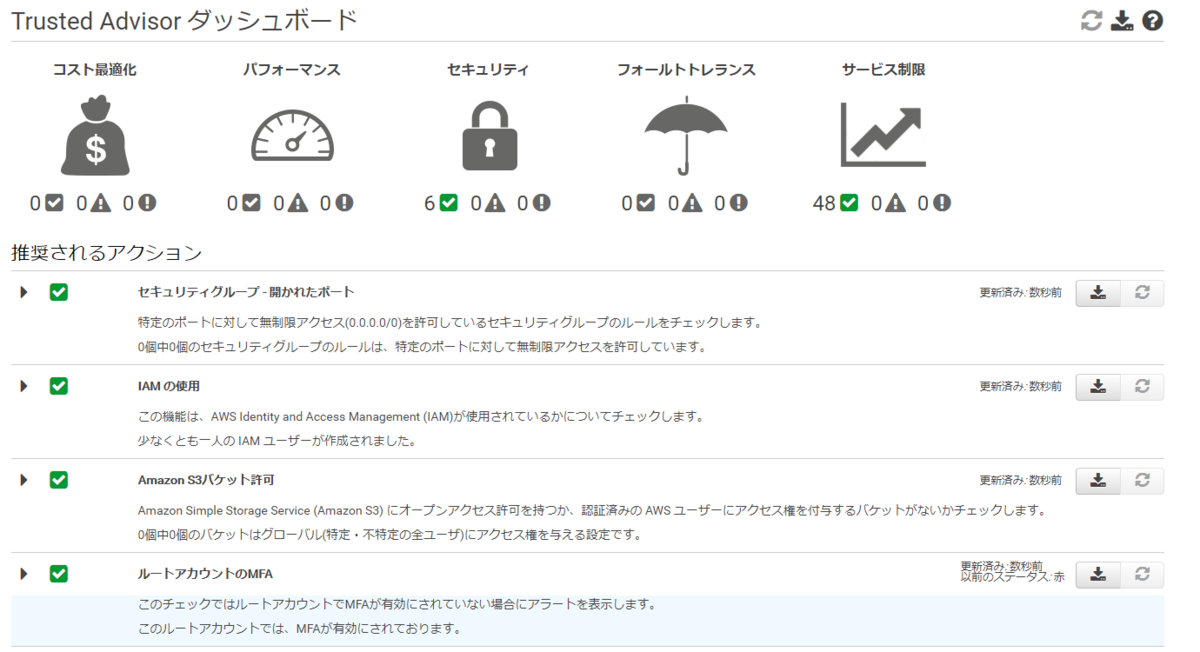Download the ルートアカウントのMFA check report
Viewport: 1200px width, 652px height.
coord(1097,575)
